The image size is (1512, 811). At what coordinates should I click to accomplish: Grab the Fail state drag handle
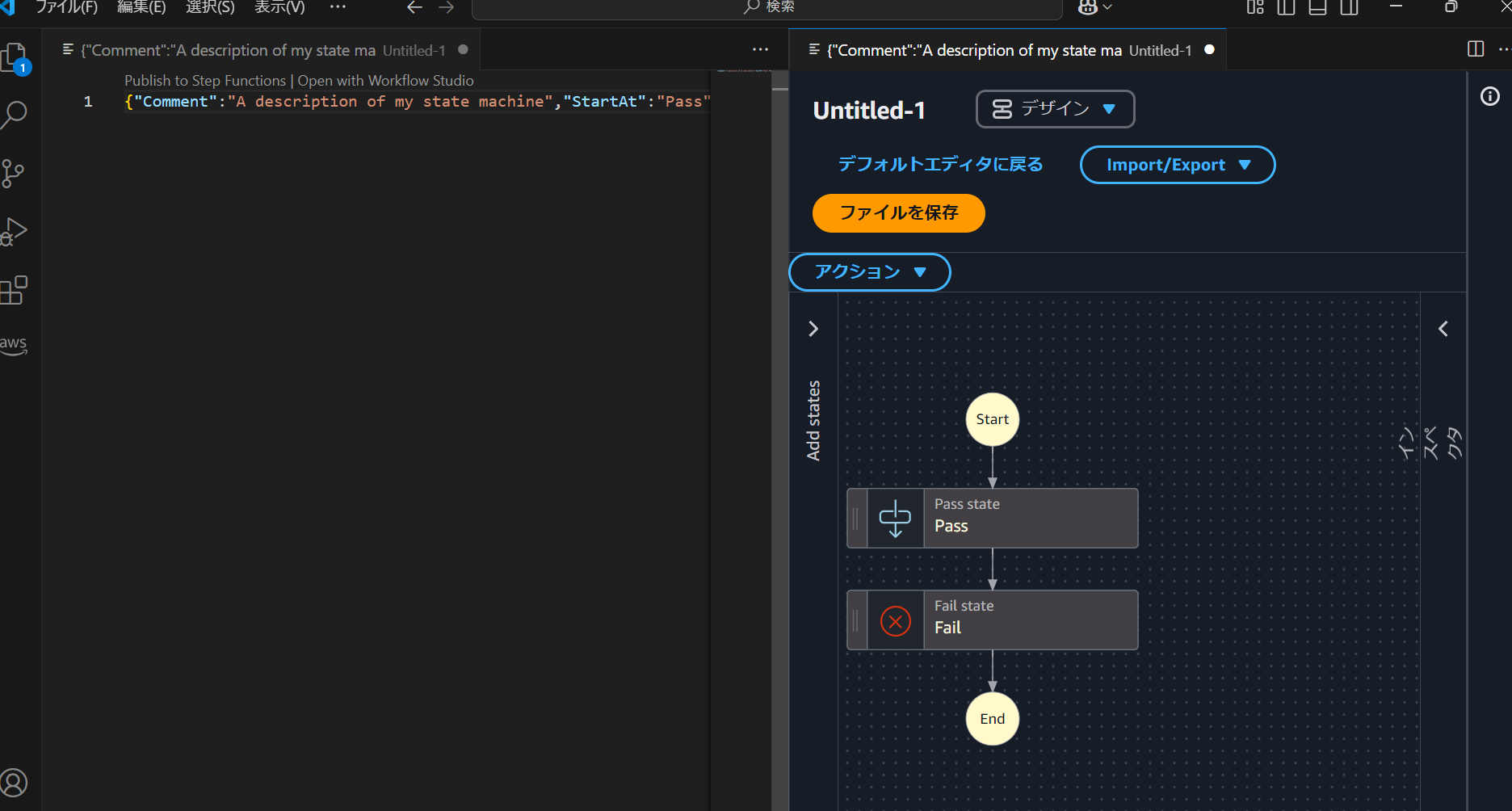pyautogui.click(x=856, y=620)
